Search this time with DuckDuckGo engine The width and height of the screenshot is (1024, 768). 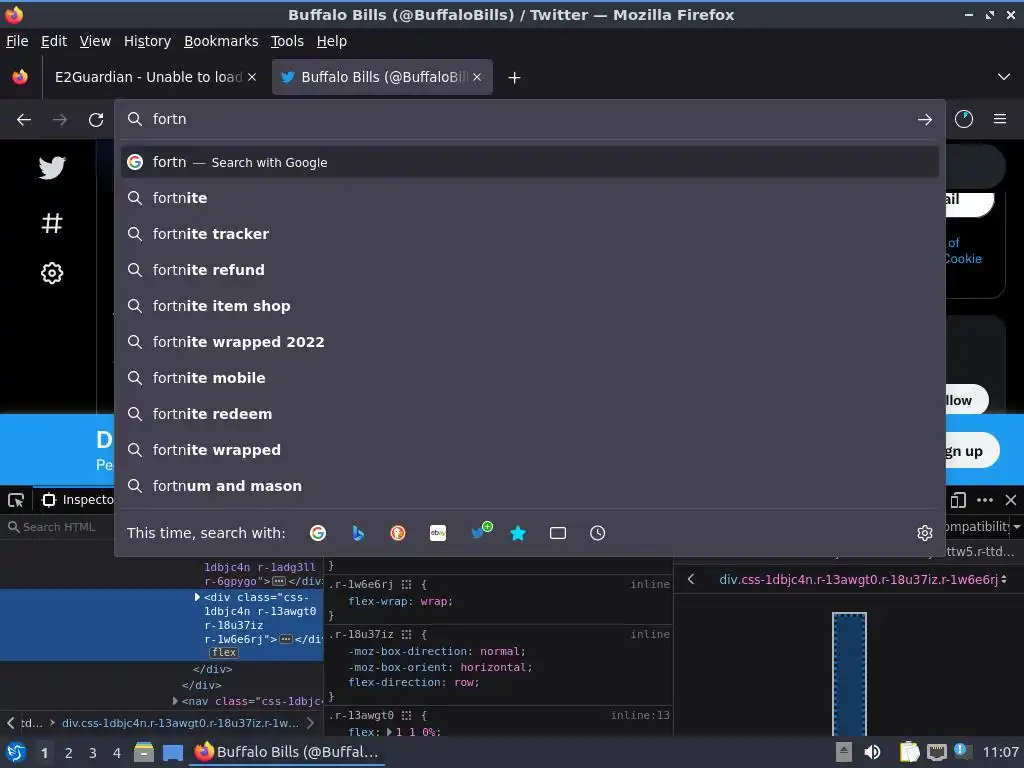(398, 533)
